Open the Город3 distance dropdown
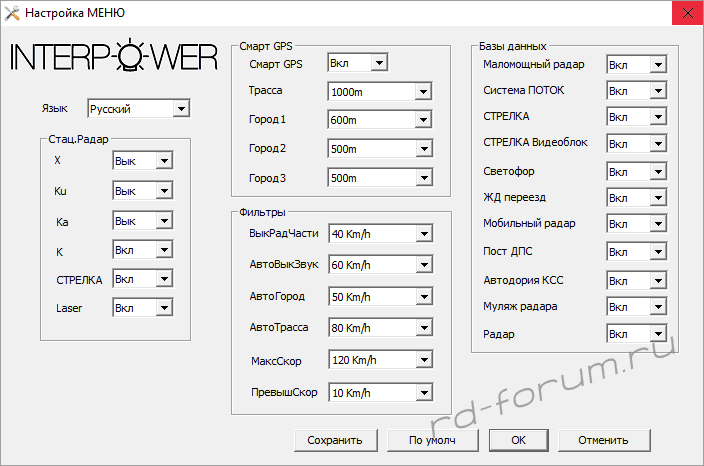The height and width of the screenshot is (466, 704). (380, 178)
